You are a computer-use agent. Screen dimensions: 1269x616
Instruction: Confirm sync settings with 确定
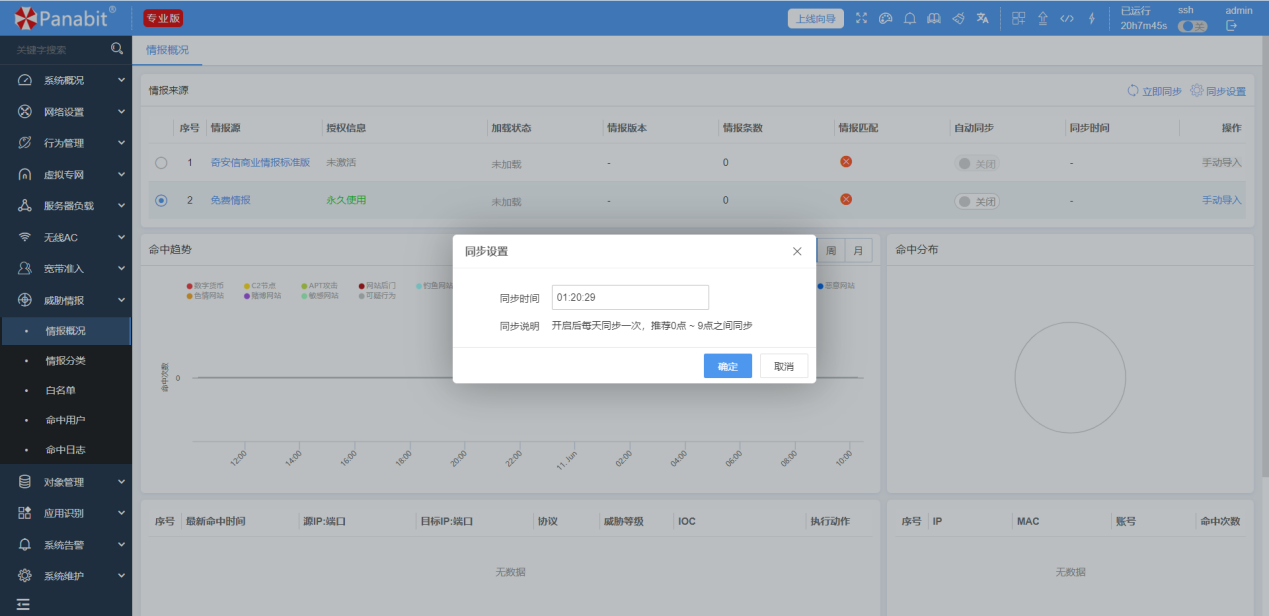[728, 366]
